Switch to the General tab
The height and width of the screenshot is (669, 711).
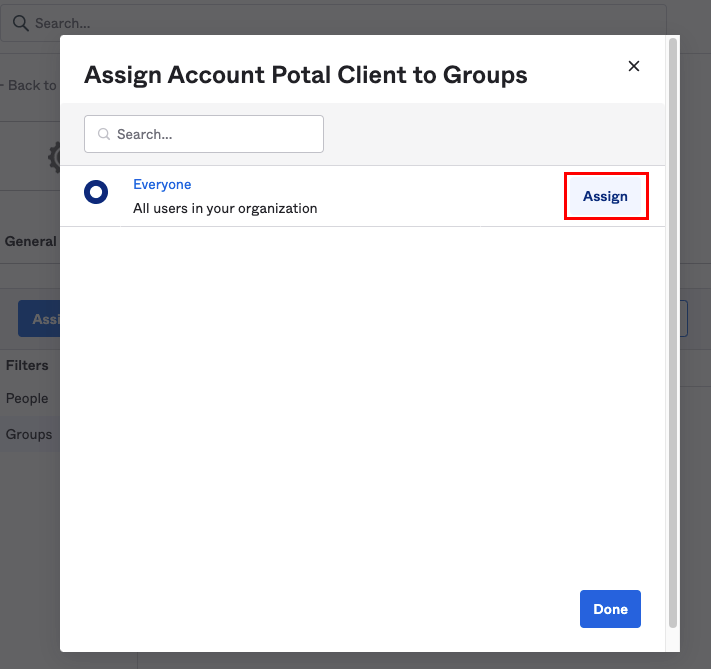30,241
